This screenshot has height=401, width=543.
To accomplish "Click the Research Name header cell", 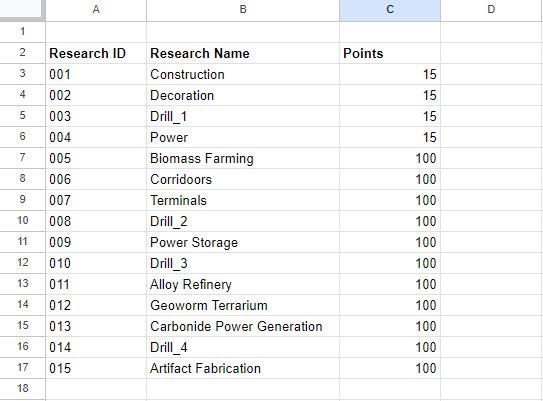I will click(x=243, y=53).
